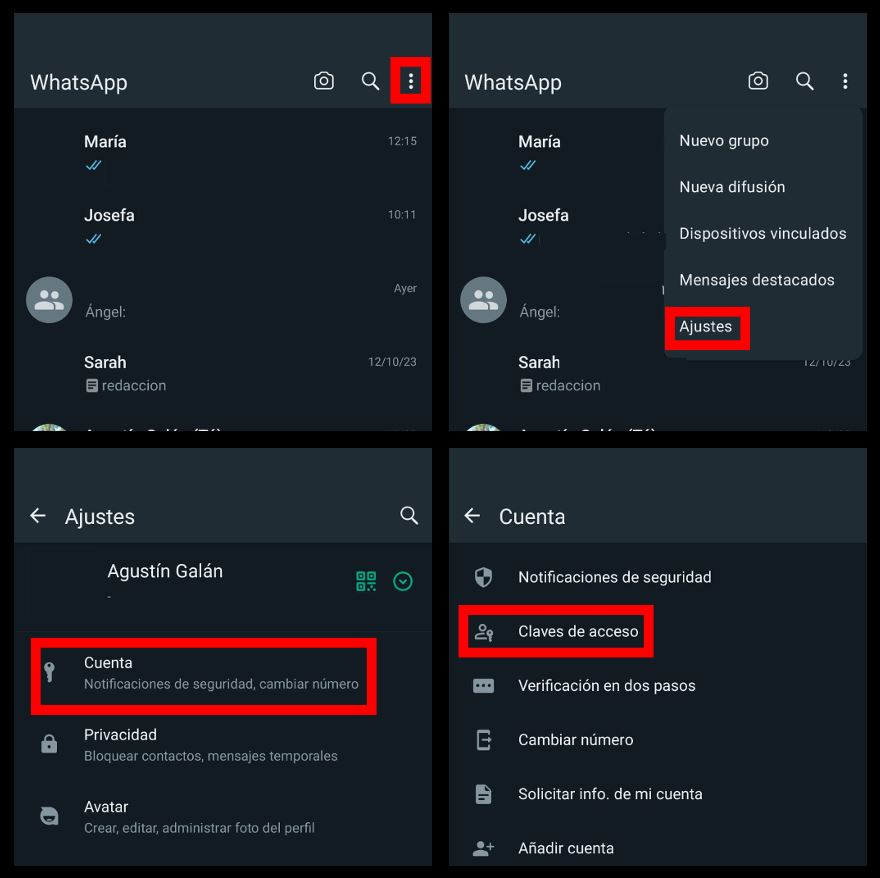Screen dimensions: 880x878
Task: Choose Nueva difusión in the menu
Action: (x=732, y=187)
